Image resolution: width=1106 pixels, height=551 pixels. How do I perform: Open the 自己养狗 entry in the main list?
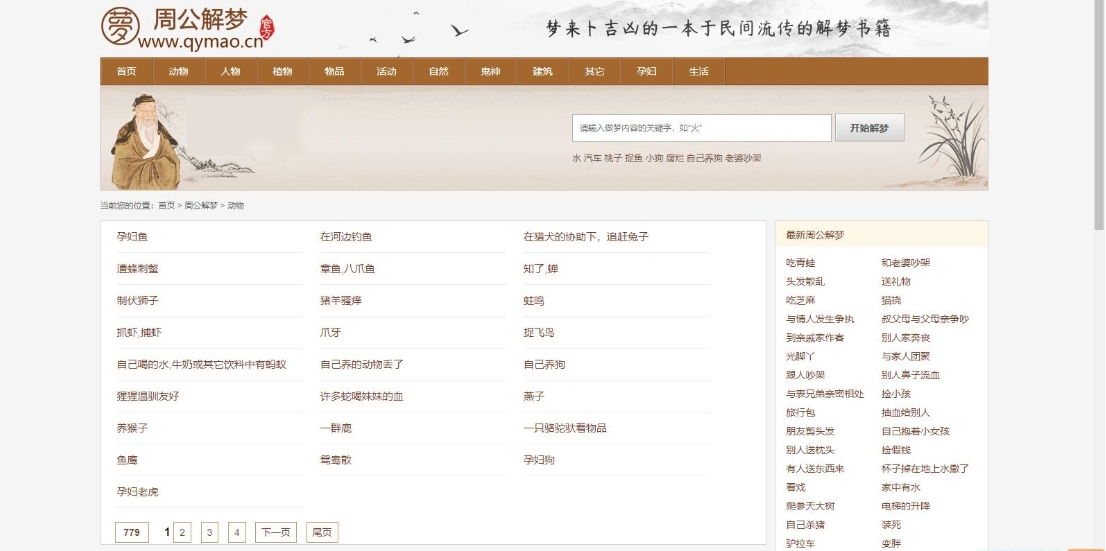(544, 365)
